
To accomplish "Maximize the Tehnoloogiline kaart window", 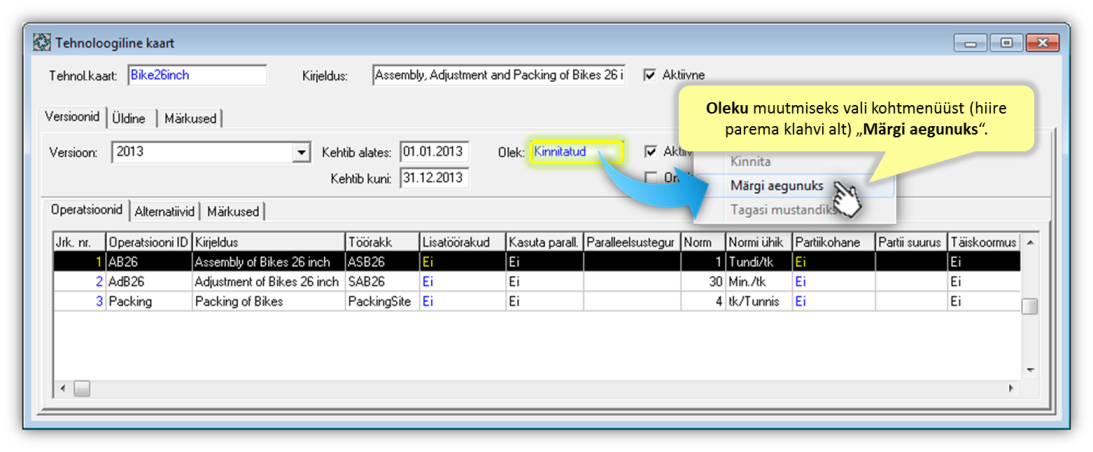I will [x=1006, y=44].
